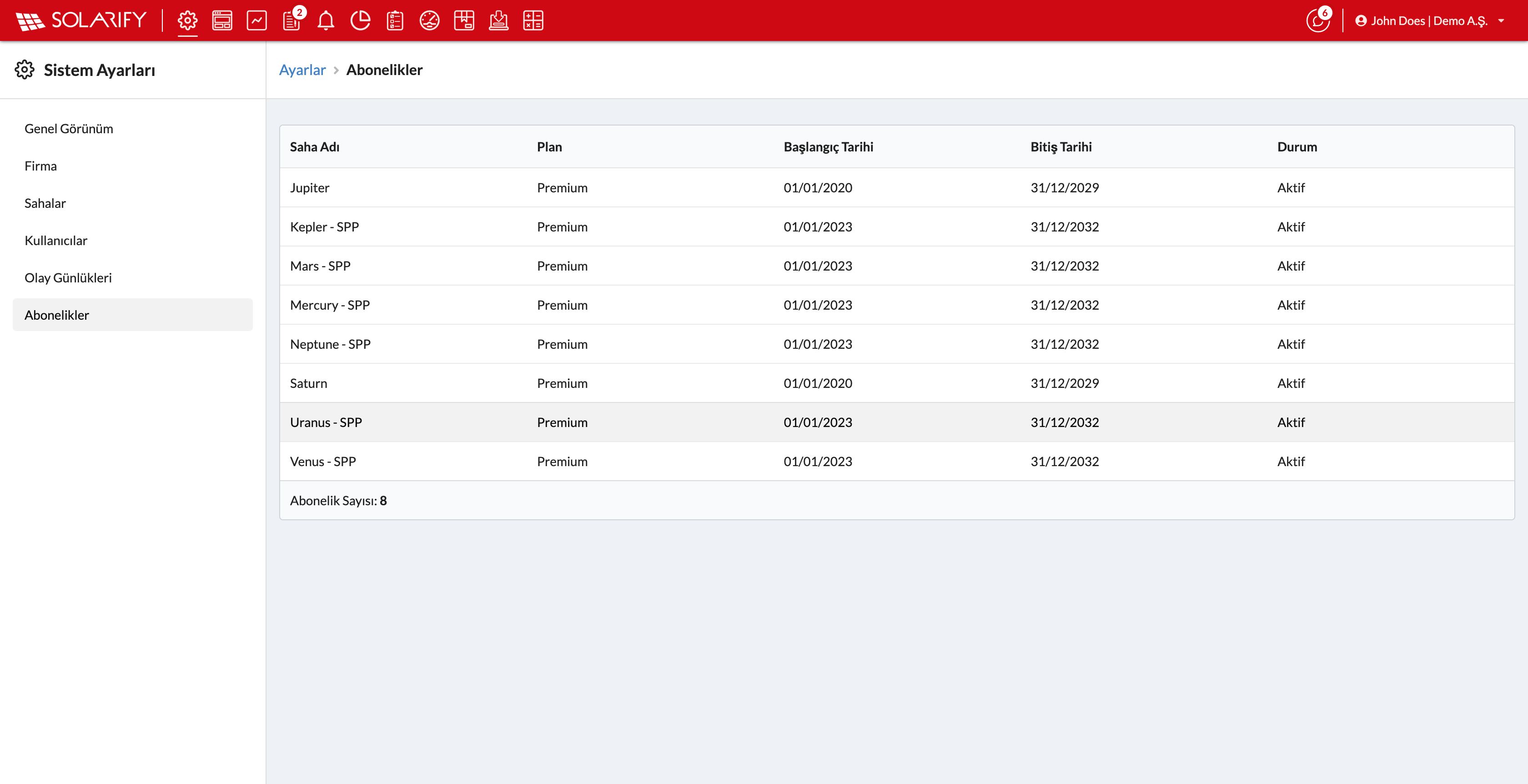This screenshot has height=784, width=1528.
Task: Open the notes icon with badge 2
Action: coord(292,21)
